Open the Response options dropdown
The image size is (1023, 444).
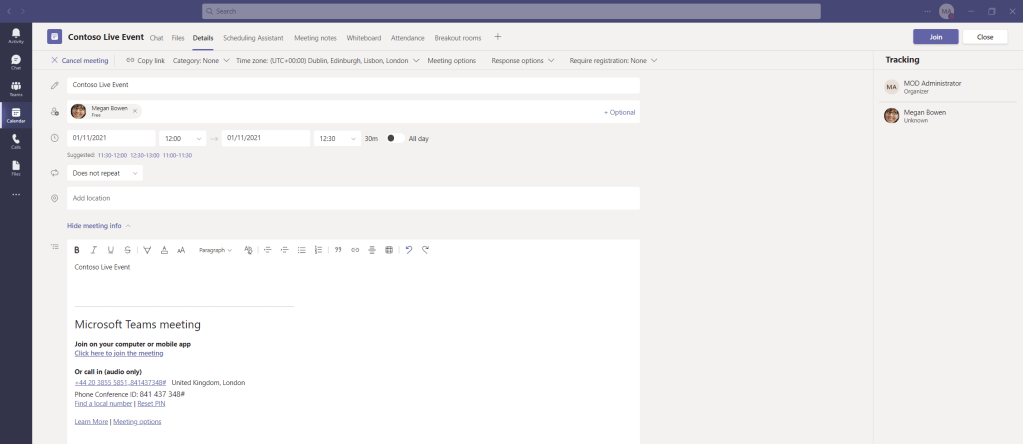click(x=522, y=60)
